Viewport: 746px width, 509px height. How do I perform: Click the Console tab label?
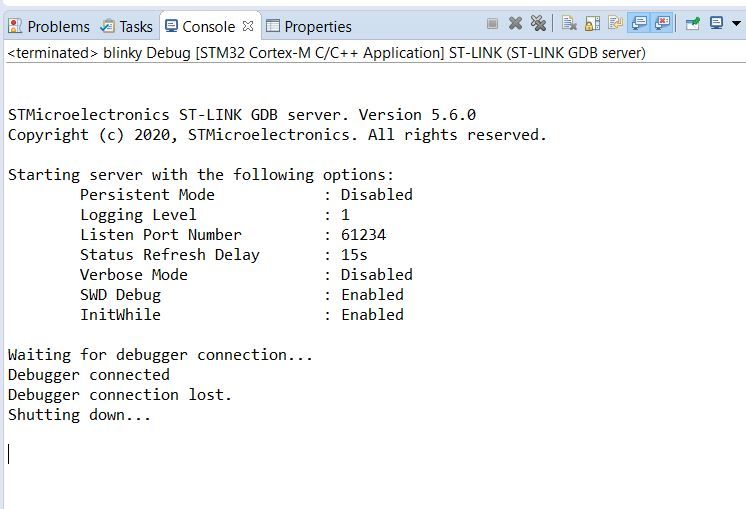pos(208,27)
